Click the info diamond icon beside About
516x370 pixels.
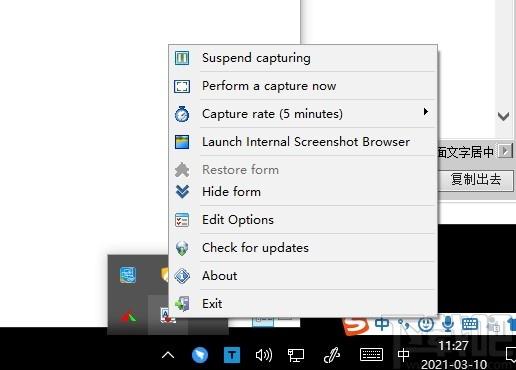[x=182, y=276]
